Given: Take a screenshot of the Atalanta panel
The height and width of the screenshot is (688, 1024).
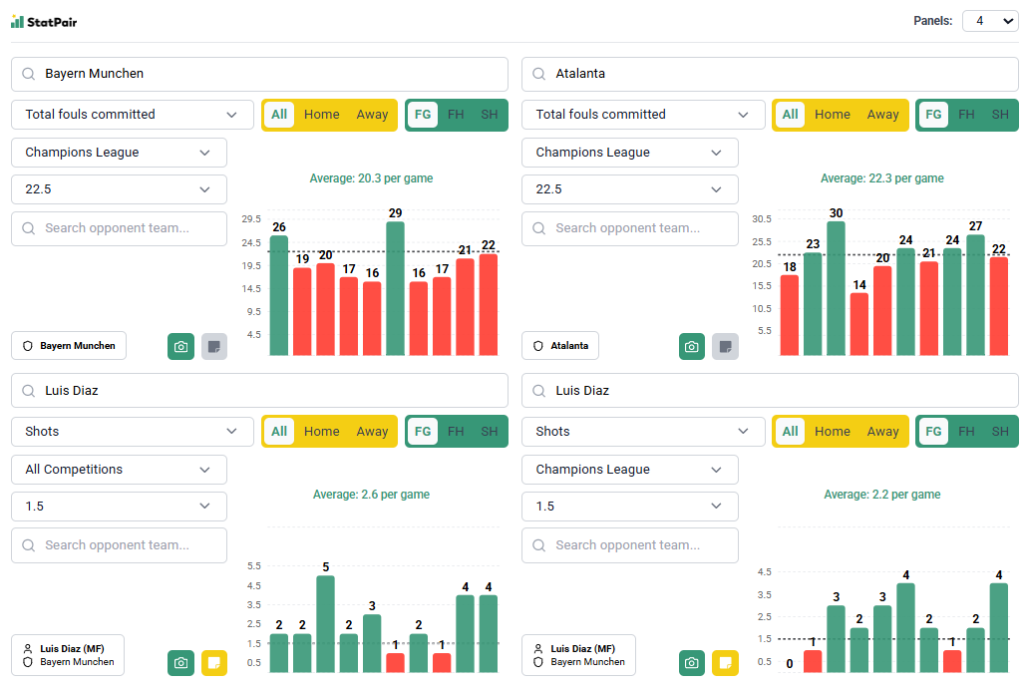Looking at the screenshot, I should pyautogui.click(x=692, y=346).
